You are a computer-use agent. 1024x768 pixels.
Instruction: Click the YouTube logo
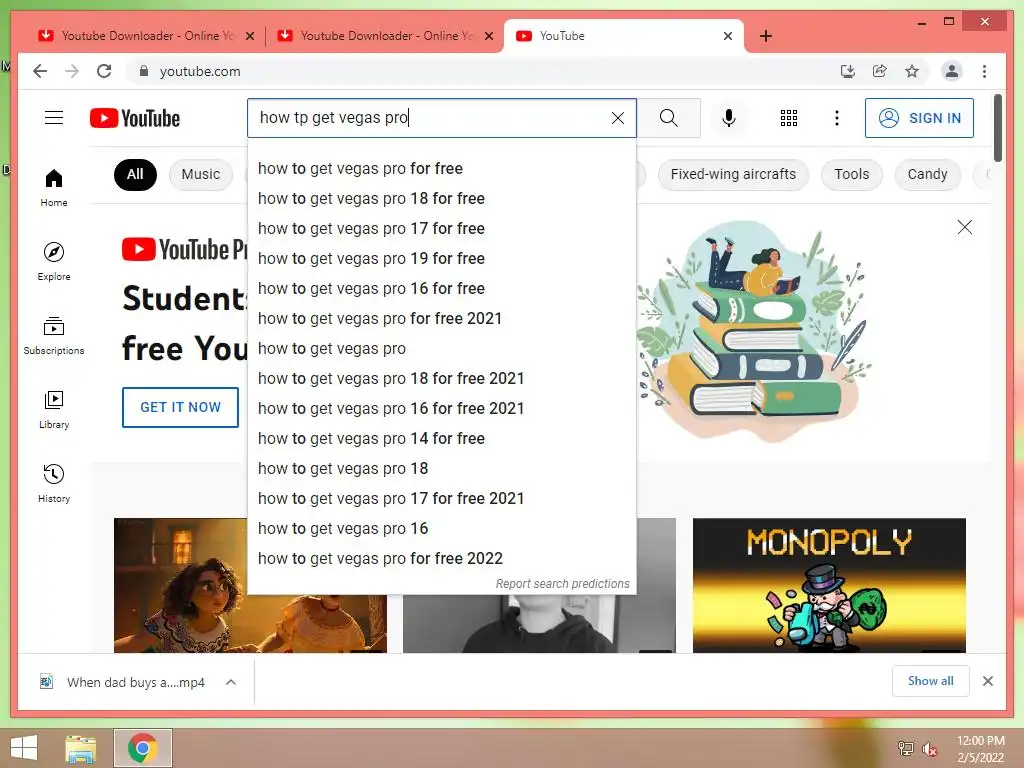click(135, 118)
